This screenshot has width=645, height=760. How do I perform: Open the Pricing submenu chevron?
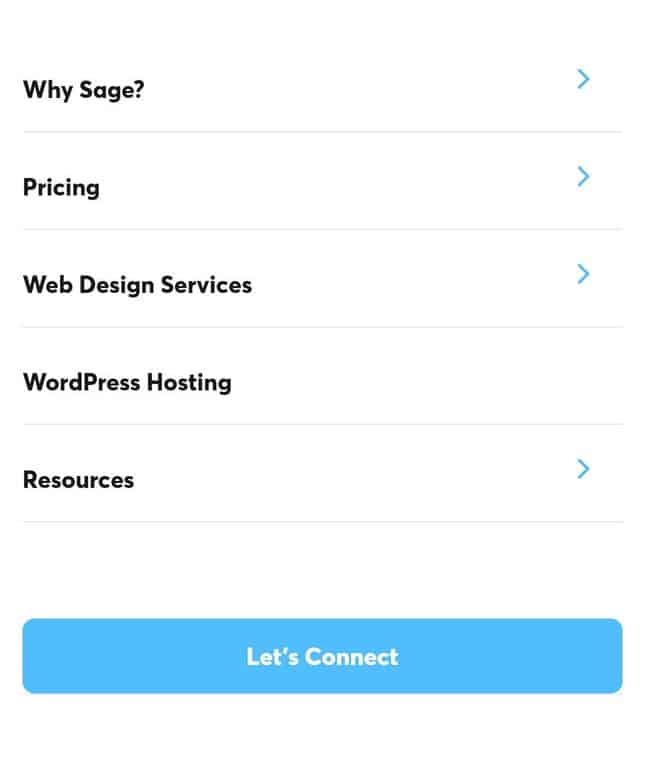coord(583,176)
